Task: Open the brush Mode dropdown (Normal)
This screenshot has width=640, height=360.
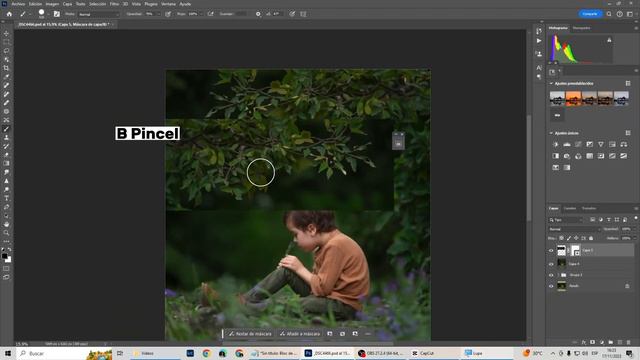Action: 99,14
